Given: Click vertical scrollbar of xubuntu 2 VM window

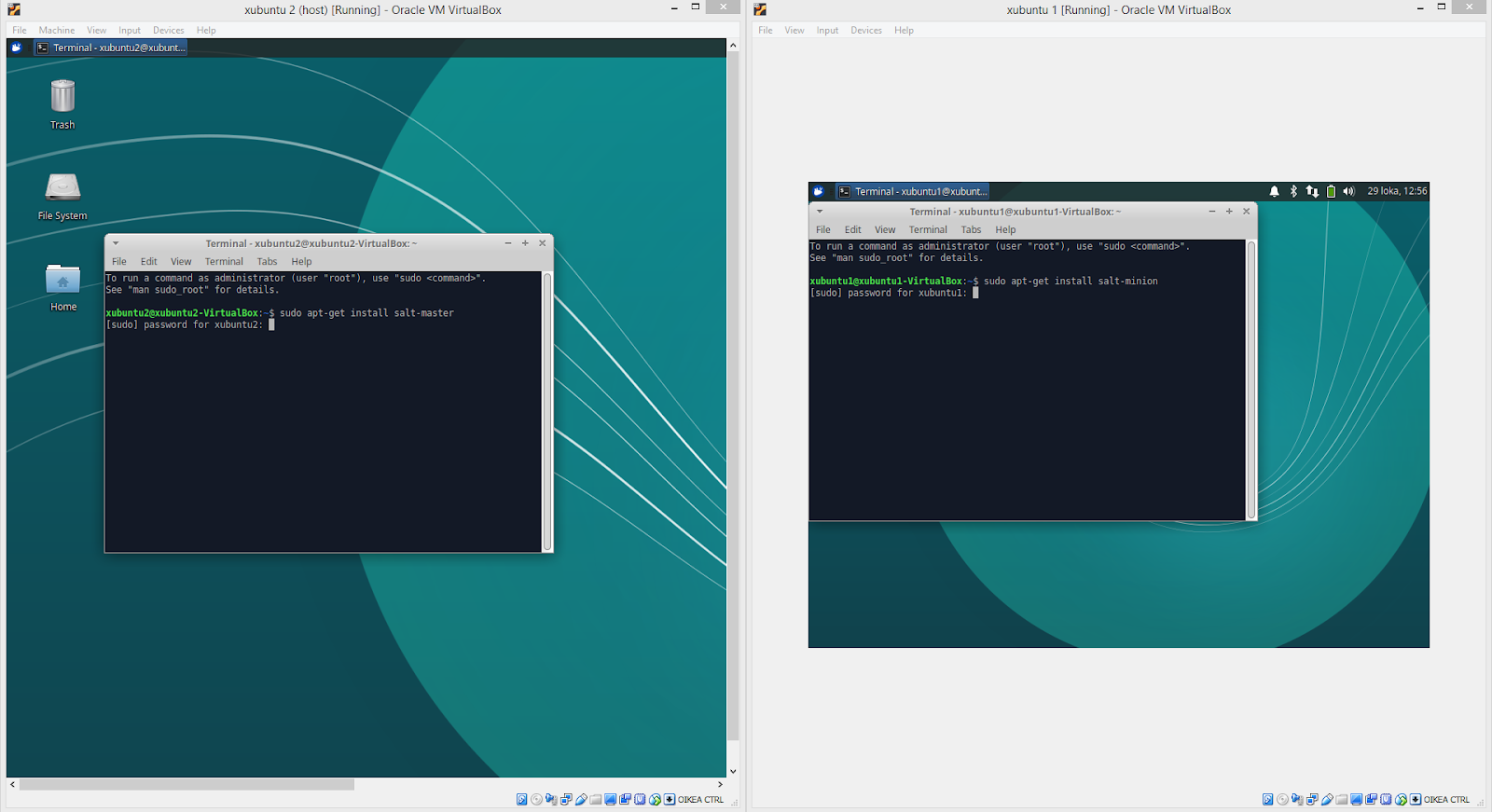Looking at the screenshot, I should coord(733,396).
